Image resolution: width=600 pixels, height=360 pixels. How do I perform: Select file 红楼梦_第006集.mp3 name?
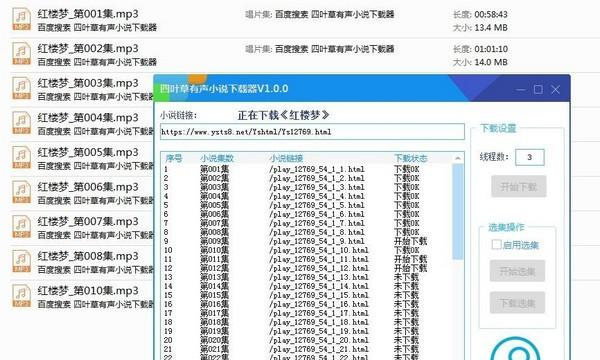88,187
